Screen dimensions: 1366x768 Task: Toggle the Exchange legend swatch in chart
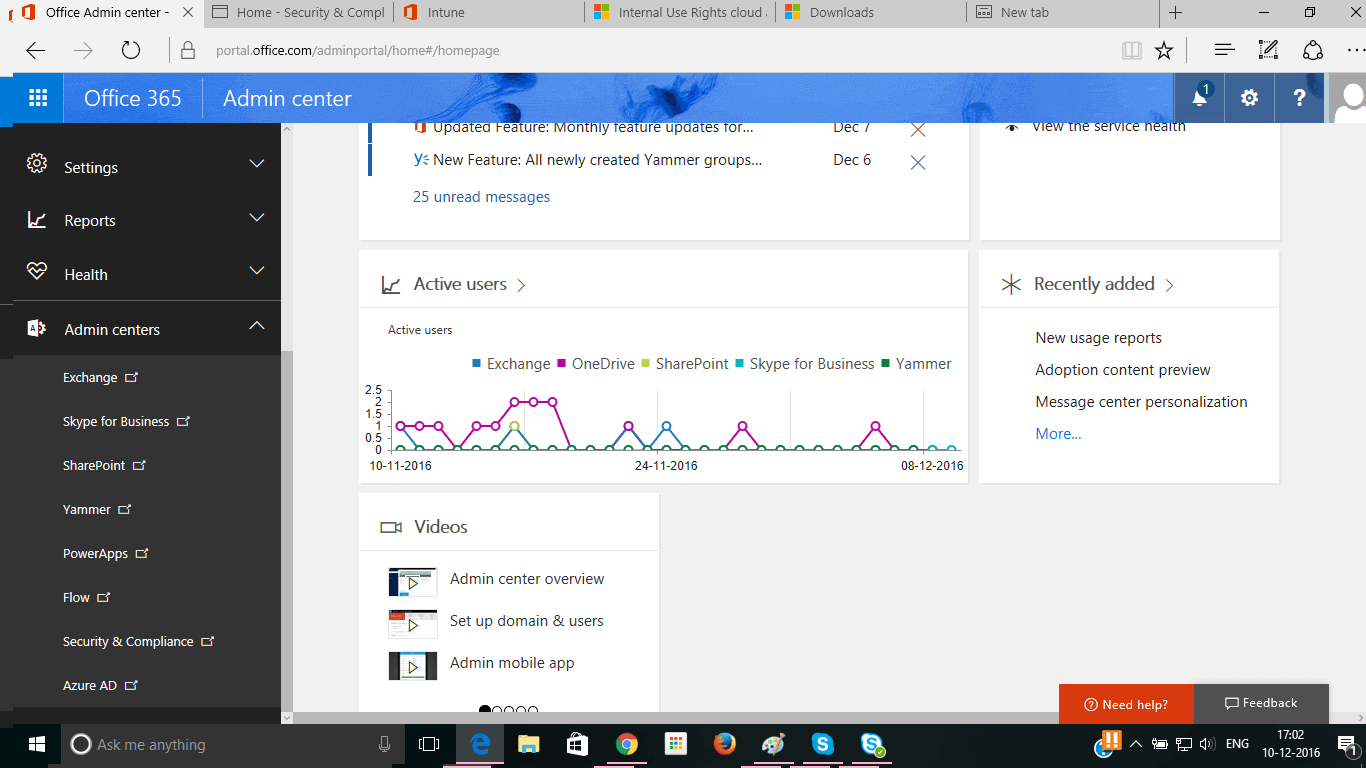[x=476, y=364]
